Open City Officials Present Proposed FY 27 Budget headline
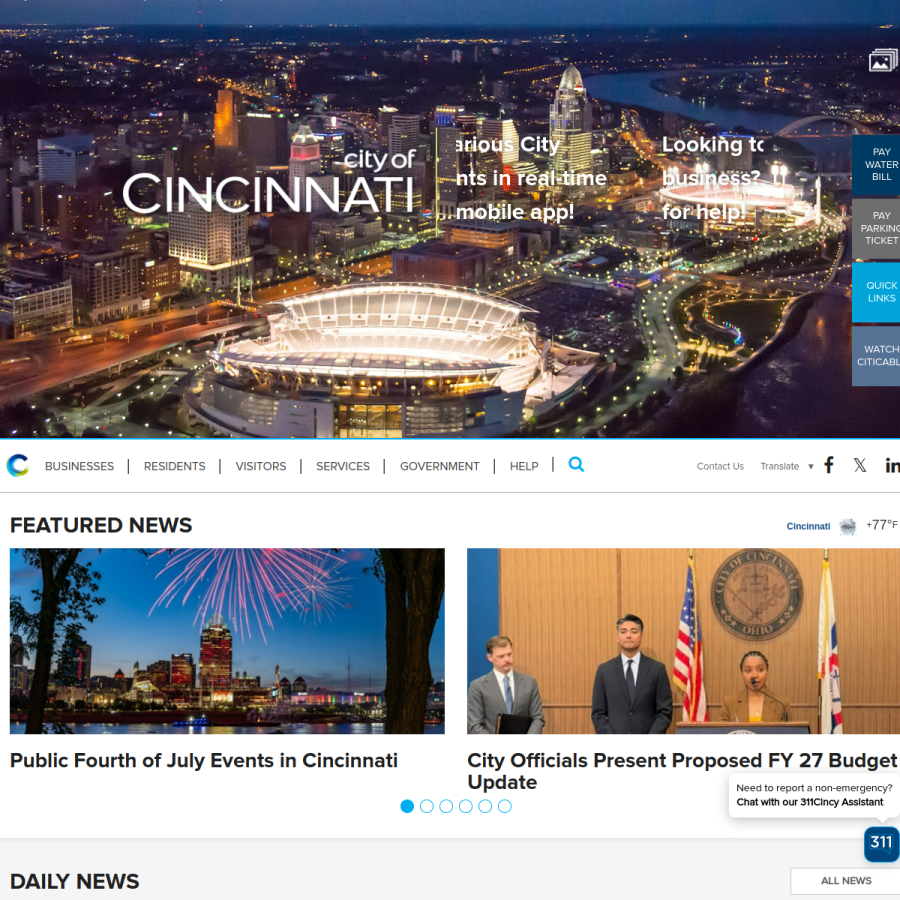900x900 pixels. pyautogui.click(x=682, y=771)
